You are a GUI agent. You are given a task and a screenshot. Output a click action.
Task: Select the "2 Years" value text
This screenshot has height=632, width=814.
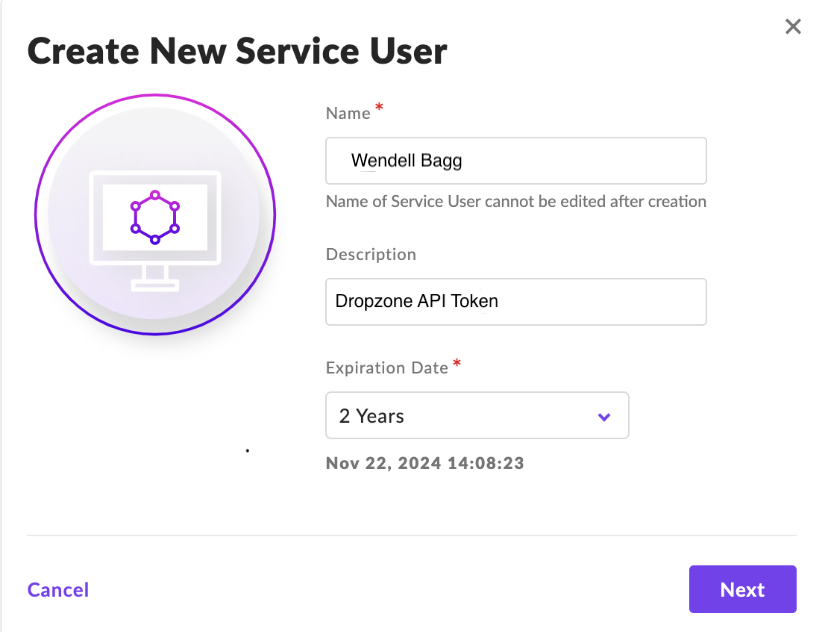[x=371, y=416]
